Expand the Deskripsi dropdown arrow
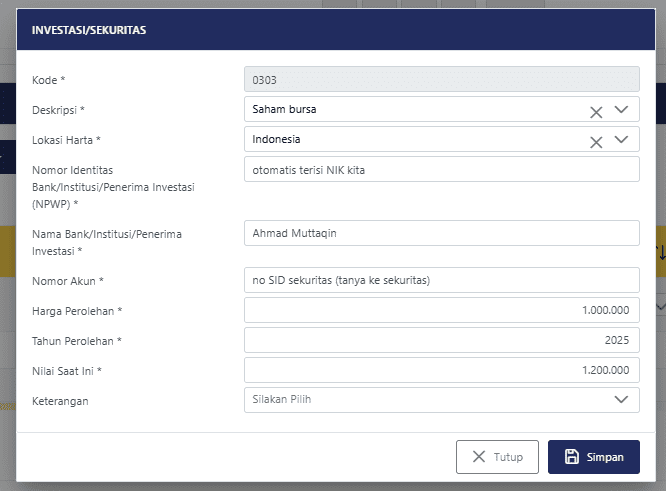The width and height of the screenshot is (666, 491). [x=621, y=110]
